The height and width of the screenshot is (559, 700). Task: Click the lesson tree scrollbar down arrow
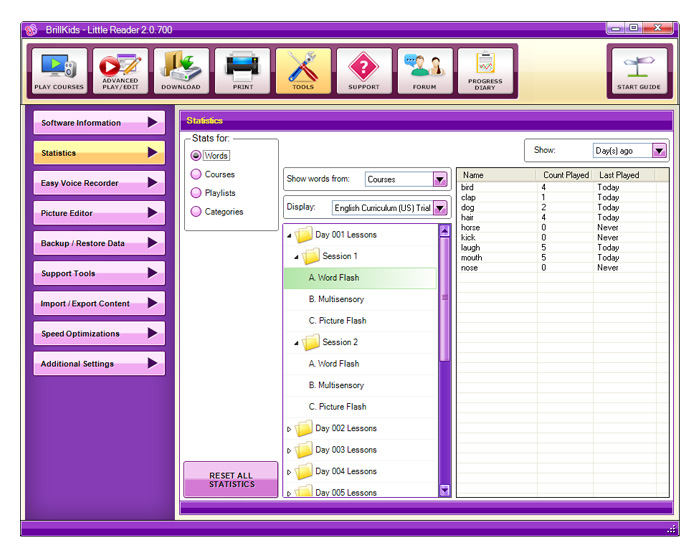click(x=445, y=491)
